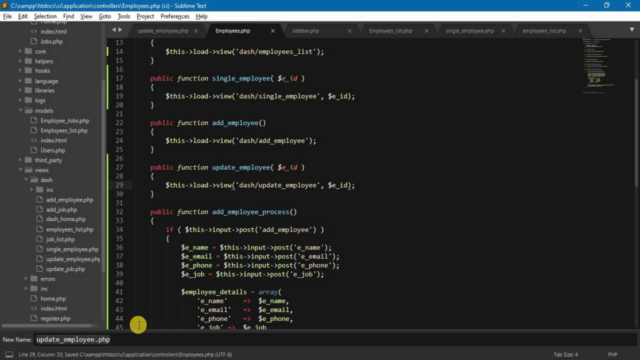Viewport: 640px width, 360px height.
Task: Close the Employees_list.php tab
Action: click(426, 31)
